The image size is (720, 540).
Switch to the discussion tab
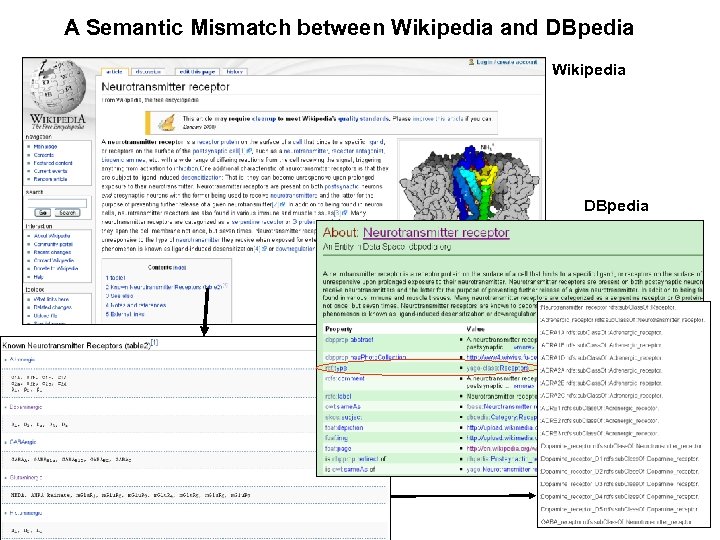click(x=148, y=72)
